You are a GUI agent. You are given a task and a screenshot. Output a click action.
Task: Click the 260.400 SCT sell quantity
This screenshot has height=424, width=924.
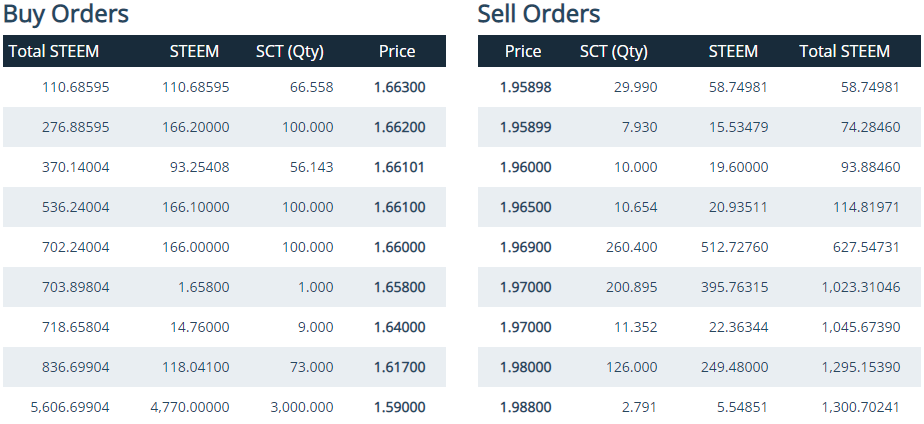click(x=632, y=247)
